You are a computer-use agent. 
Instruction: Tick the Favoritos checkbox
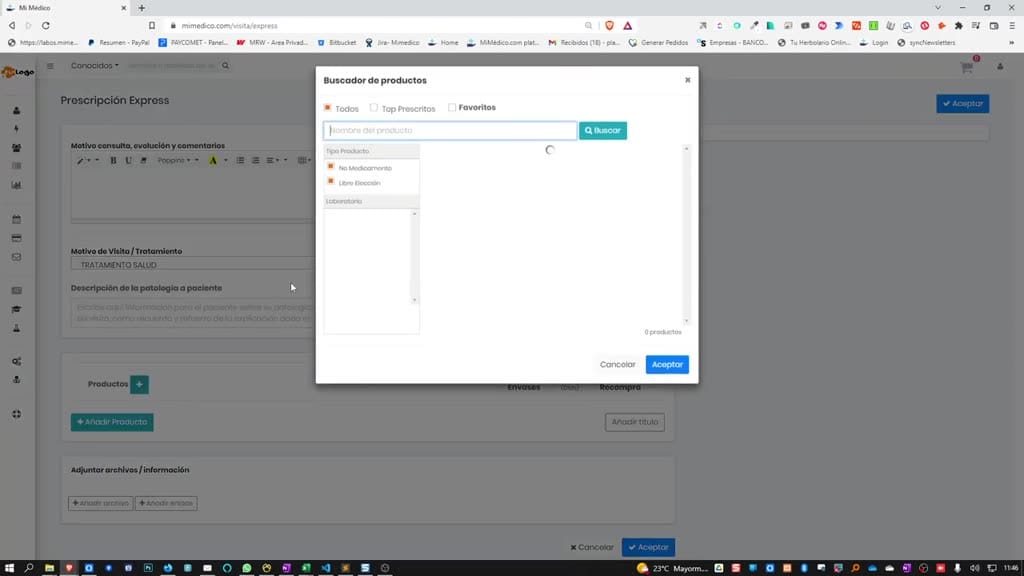coord(452,107)
